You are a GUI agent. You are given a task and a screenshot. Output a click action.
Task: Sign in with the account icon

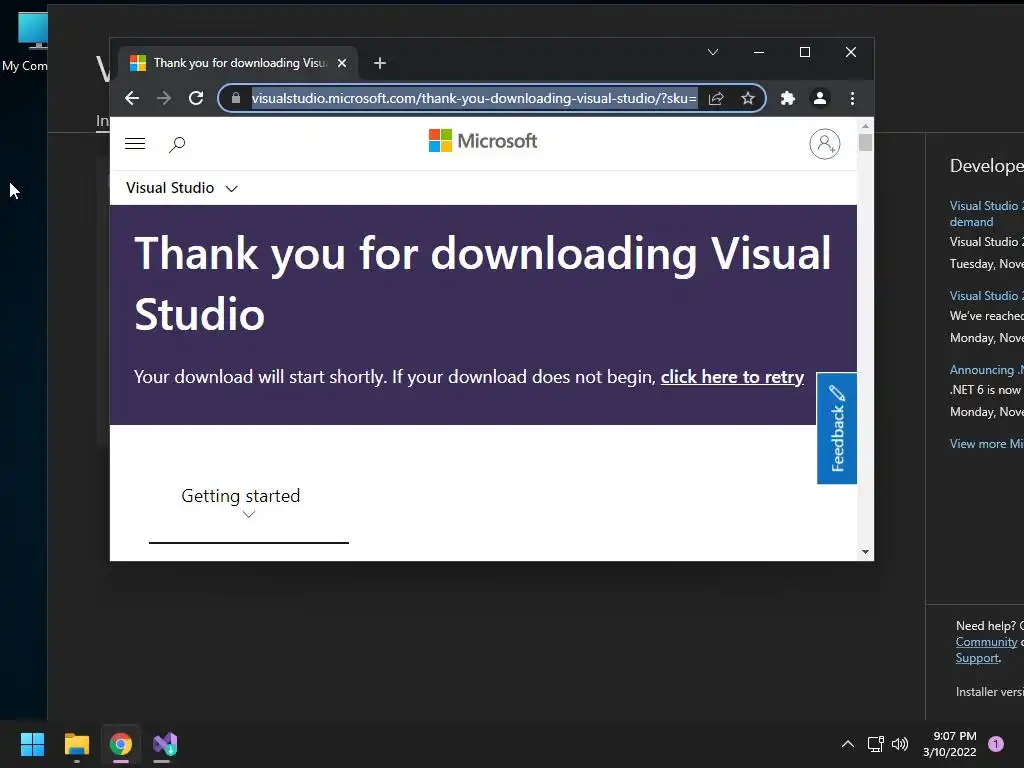(825, 144)
